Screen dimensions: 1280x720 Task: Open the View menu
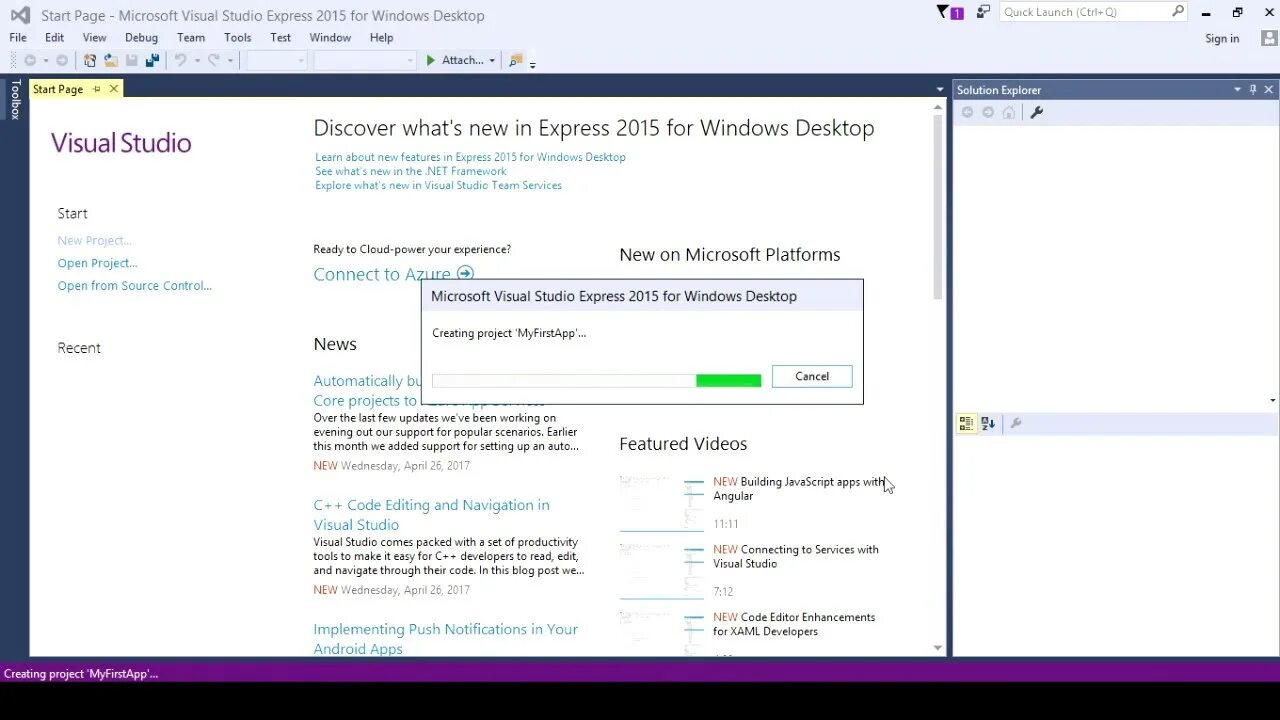pyautogui.click(x=94, y=38)
